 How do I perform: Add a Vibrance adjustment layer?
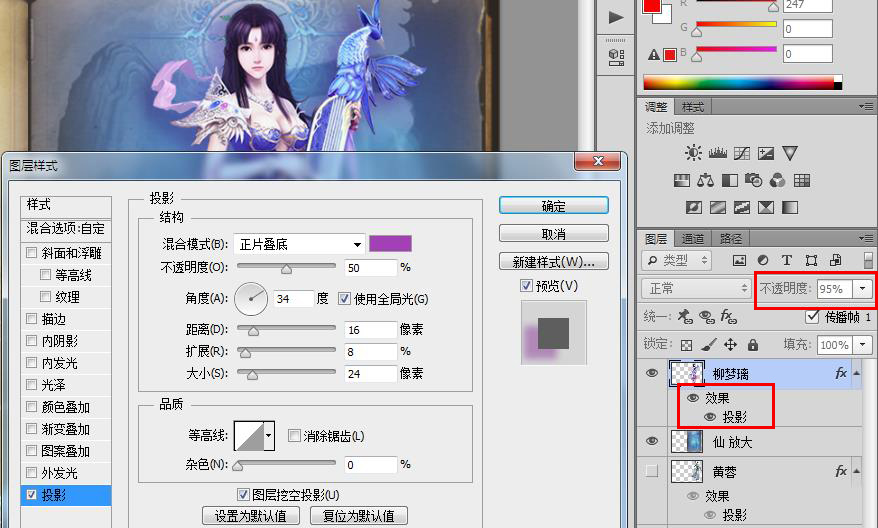[790, 153]
